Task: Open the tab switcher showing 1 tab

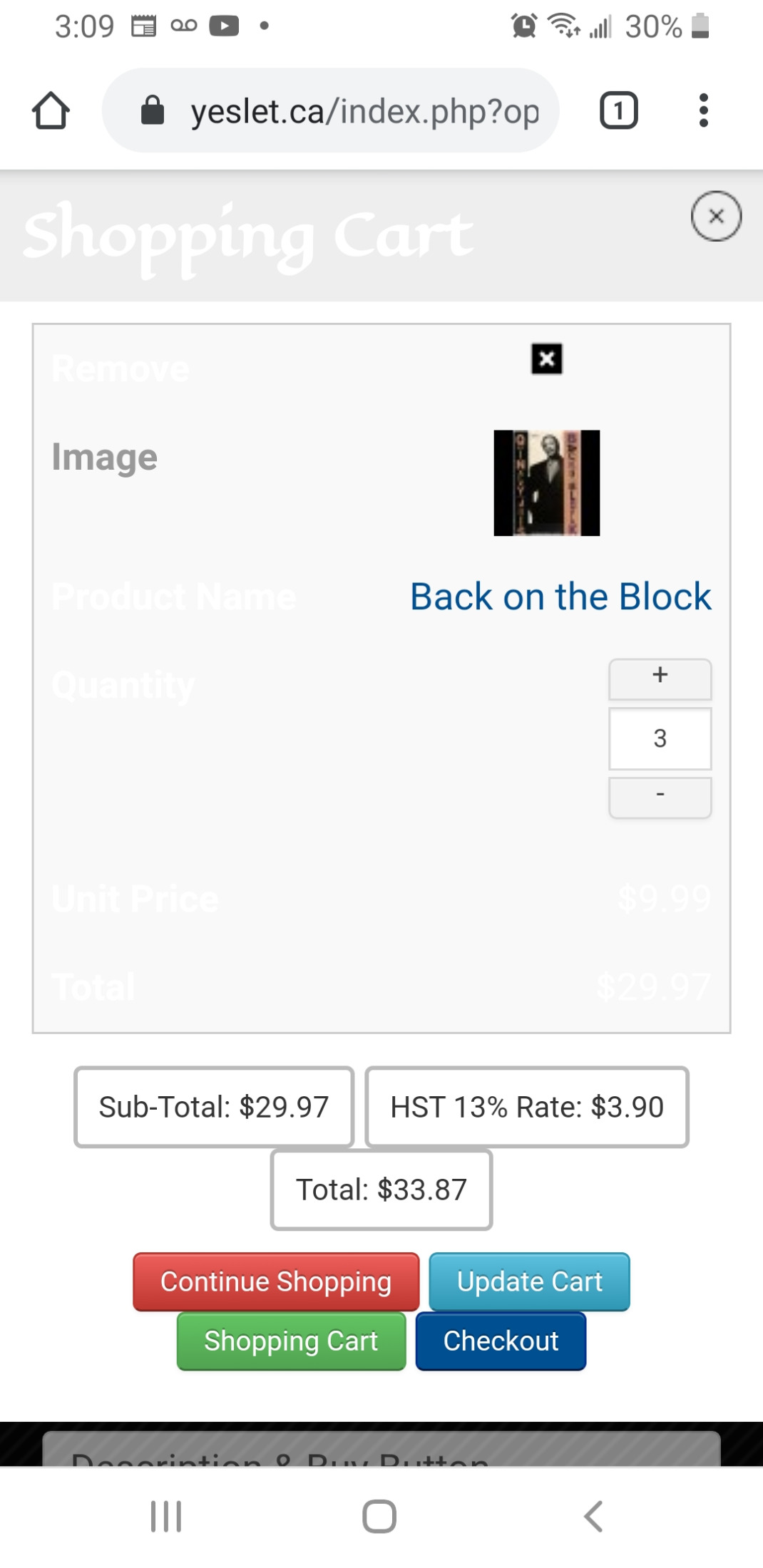Action: pos(618,110)
